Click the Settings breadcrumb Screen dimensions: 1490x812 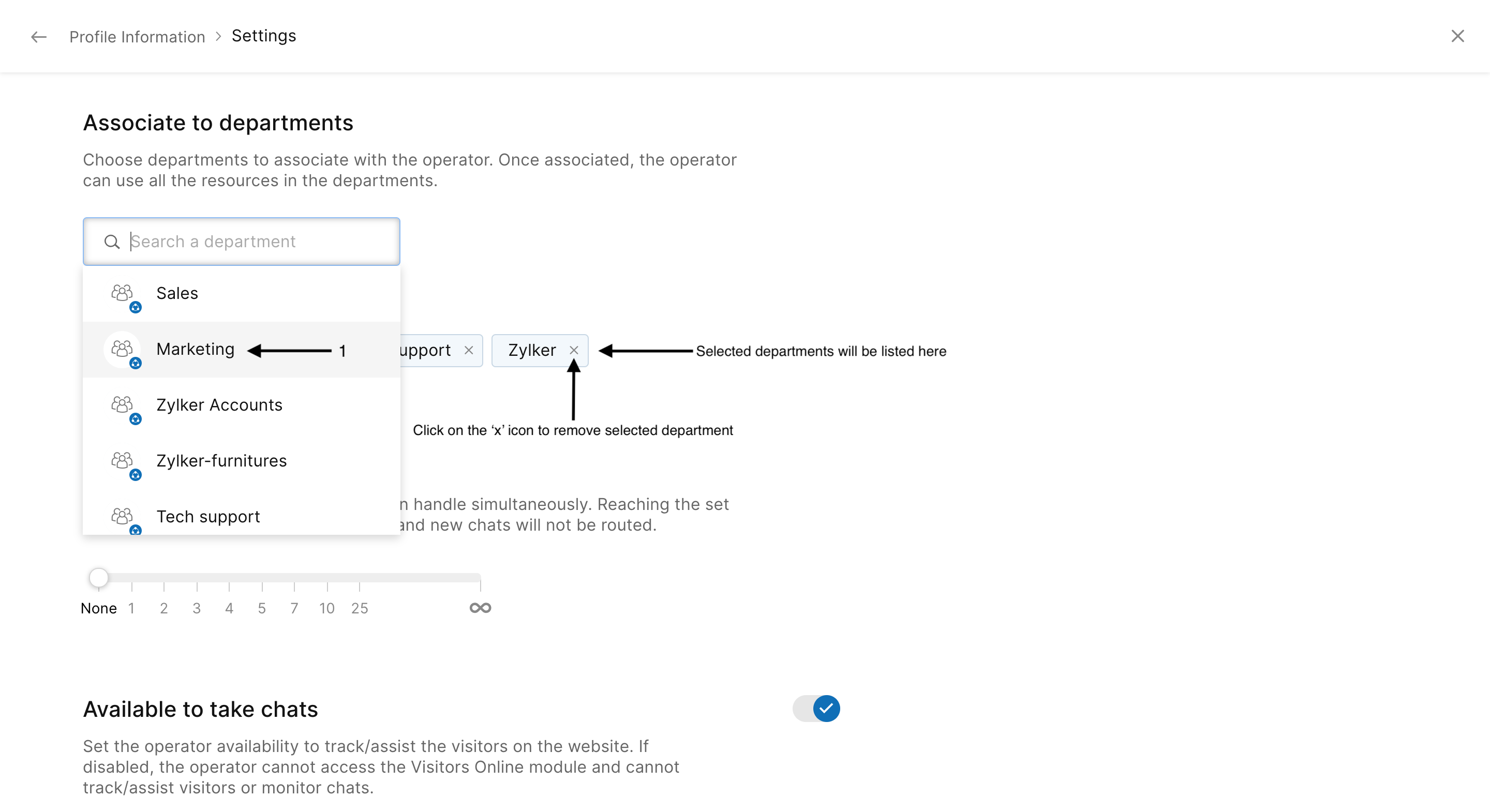pyautogui.click(x=264, y=36)
